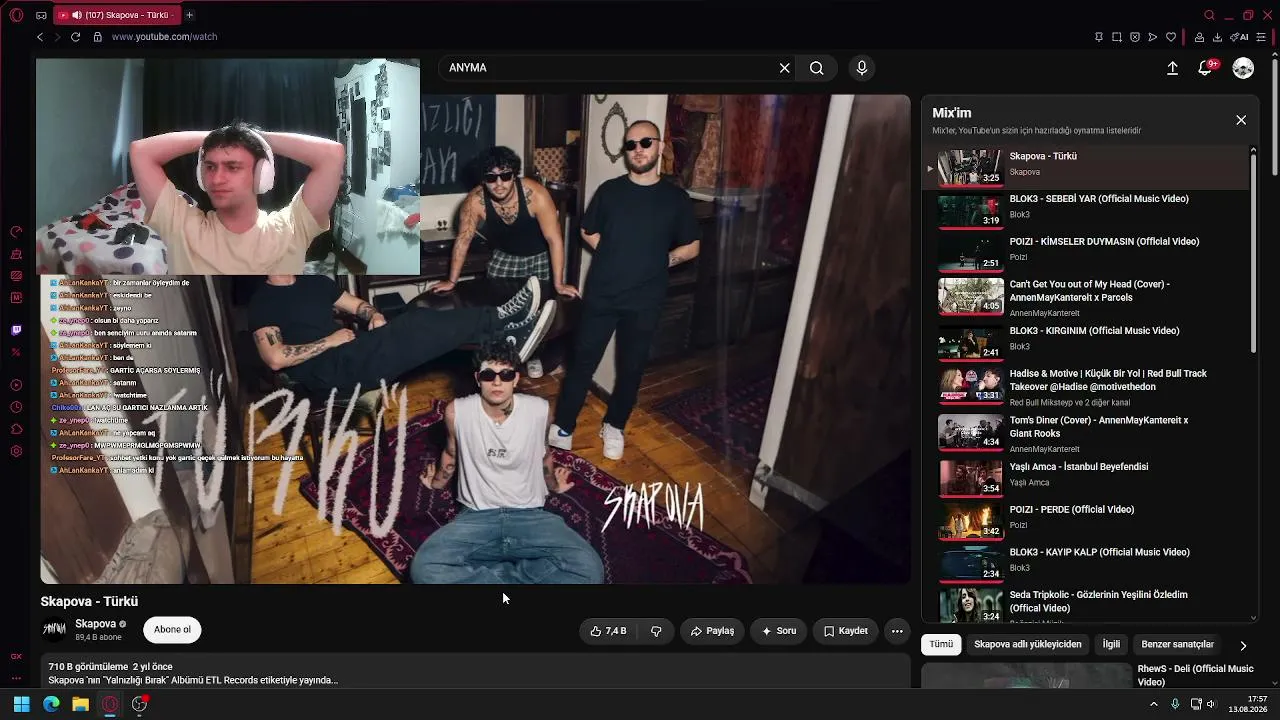Go back to the previous page
Image resolution: width=1280 pixels, height=720 pixels.
(x=40, y=37)
